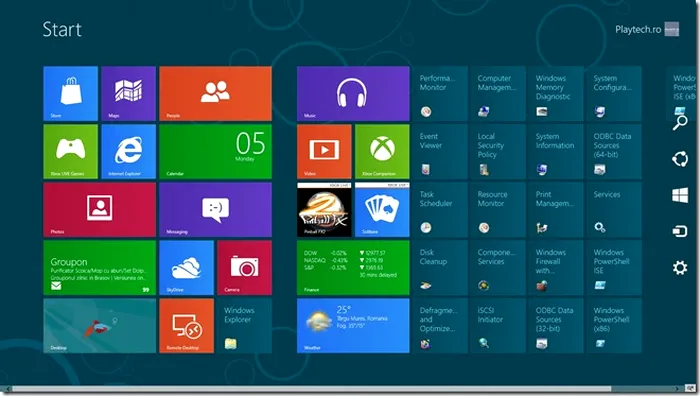Open the Store tile
Image resolution: width=700 pixels, height=396 pixels.
[x=71, y=93]
